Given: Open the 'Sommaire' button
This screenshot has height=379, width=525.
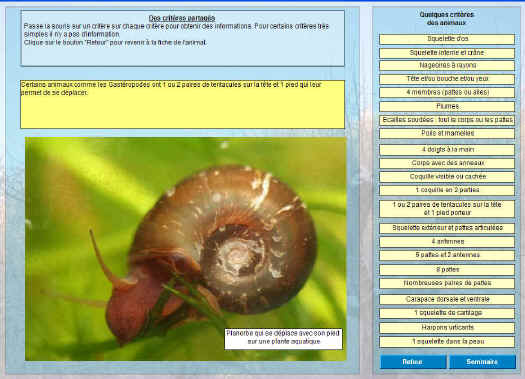Looking at the screenshot, I should point(482,362).
